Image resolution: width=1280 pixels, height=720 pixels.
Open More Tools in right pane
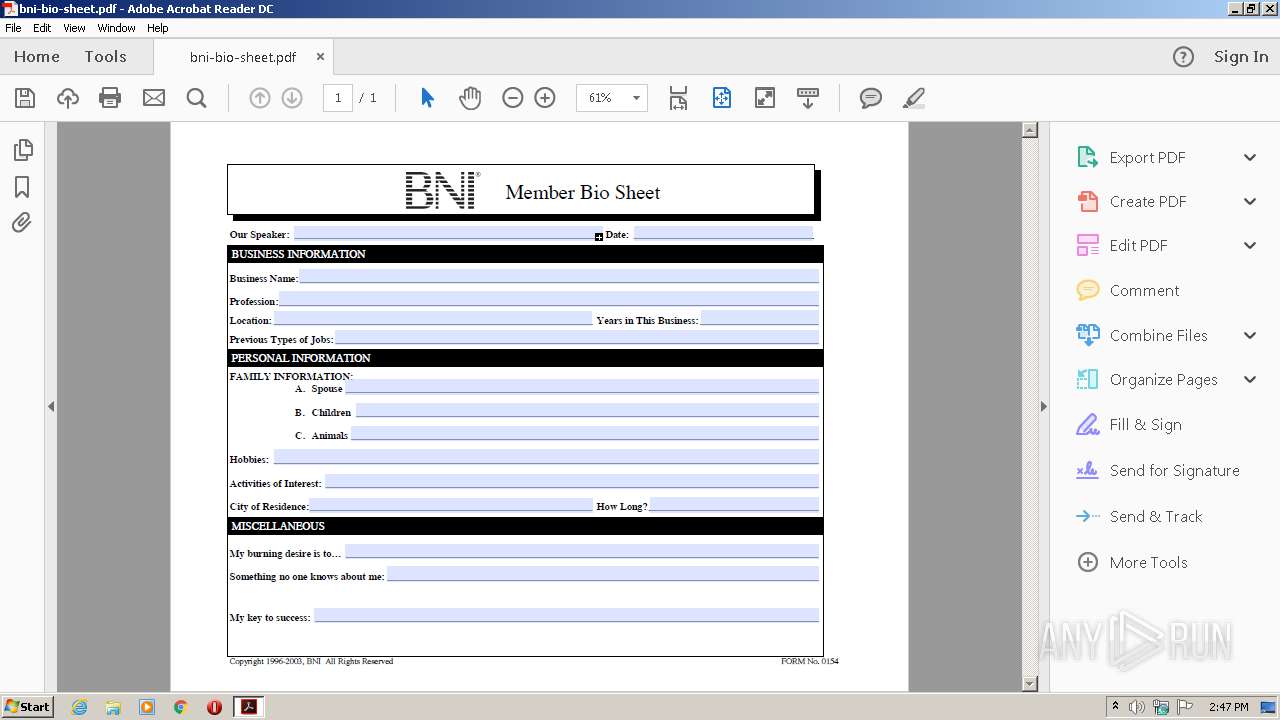[x=1148, y=563]
